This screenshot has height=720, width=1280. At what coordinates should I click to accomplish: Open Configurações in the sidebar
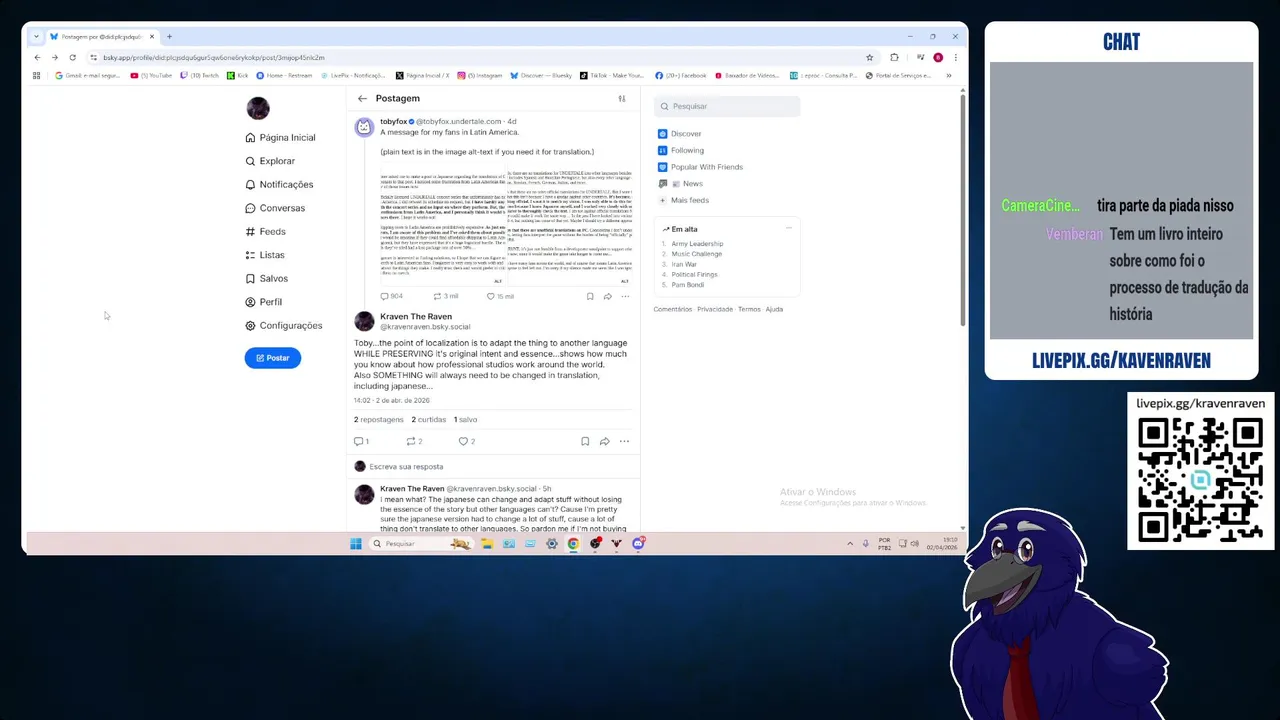click(x=284, y=325)
